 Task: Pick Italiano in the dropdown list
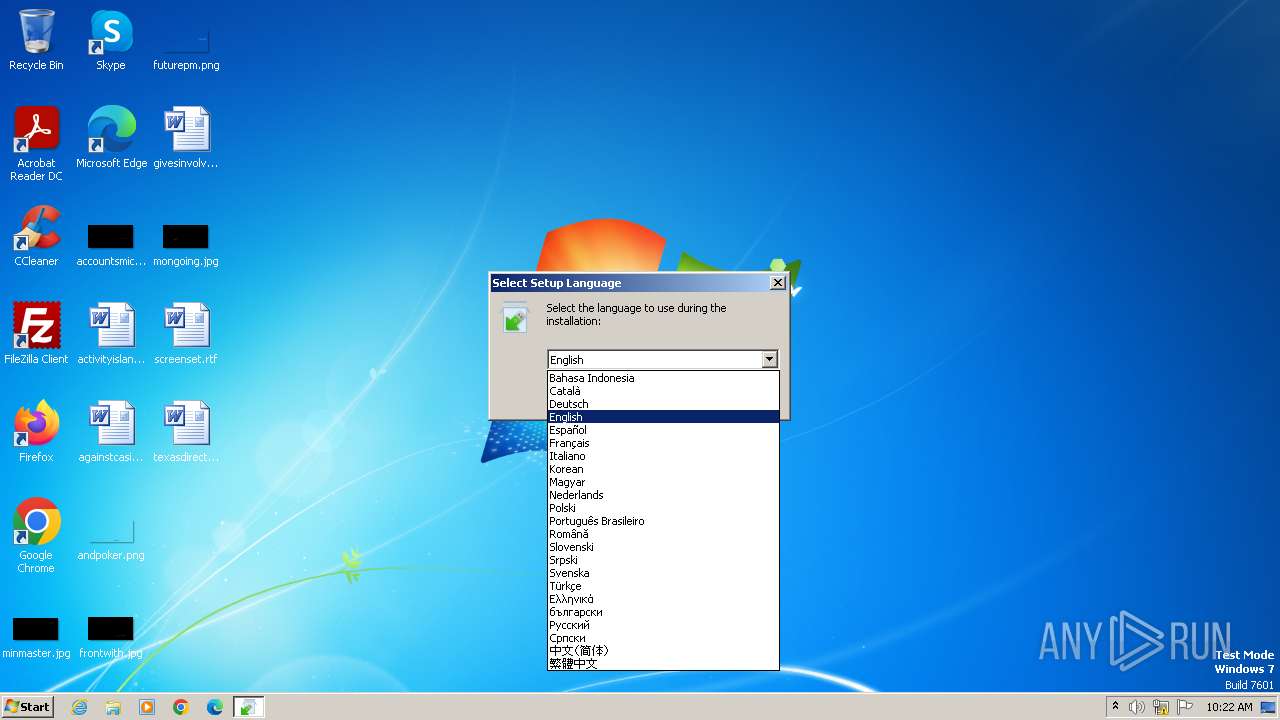663,456
